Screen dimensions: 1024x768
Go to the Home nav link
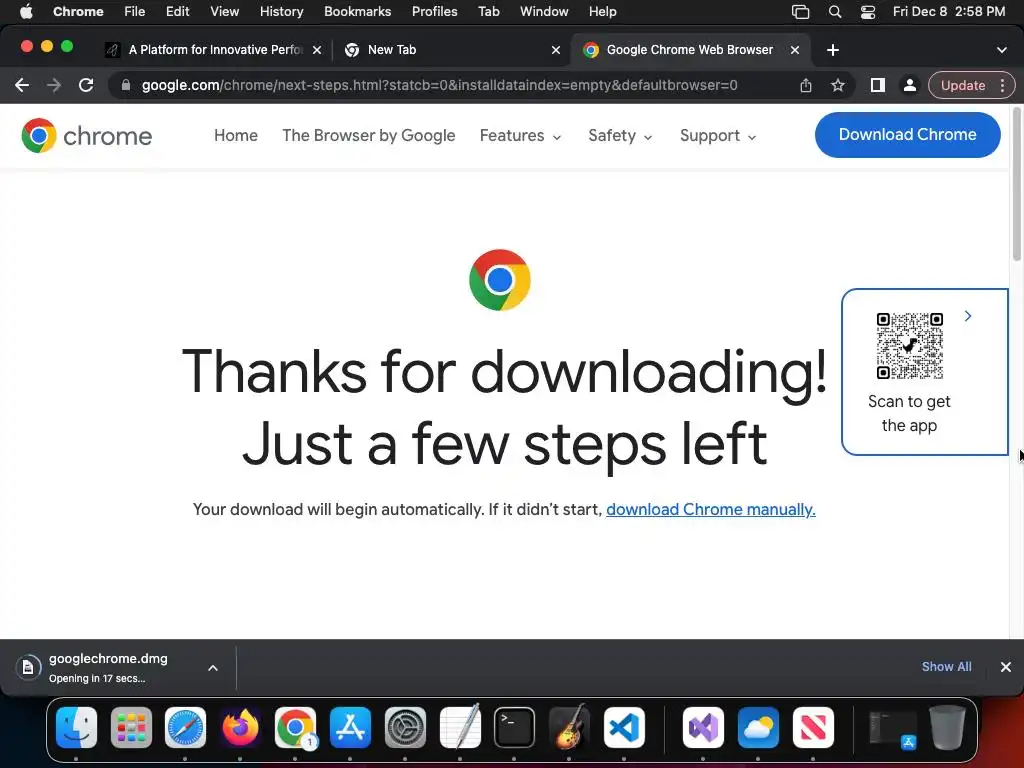click(236, 135)
